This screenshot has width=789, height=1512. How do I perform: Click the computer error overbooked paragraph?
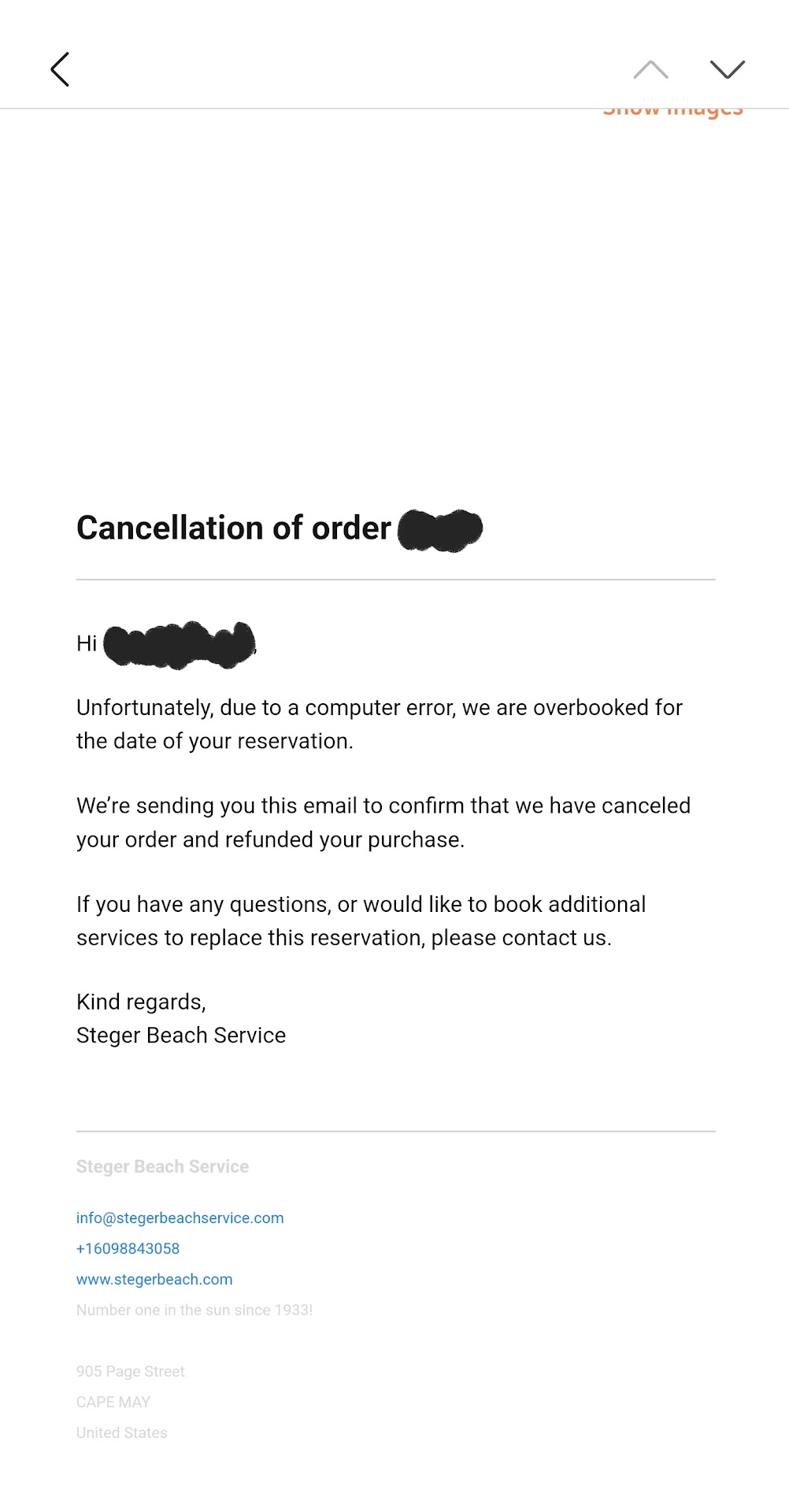tap(379, 724)
